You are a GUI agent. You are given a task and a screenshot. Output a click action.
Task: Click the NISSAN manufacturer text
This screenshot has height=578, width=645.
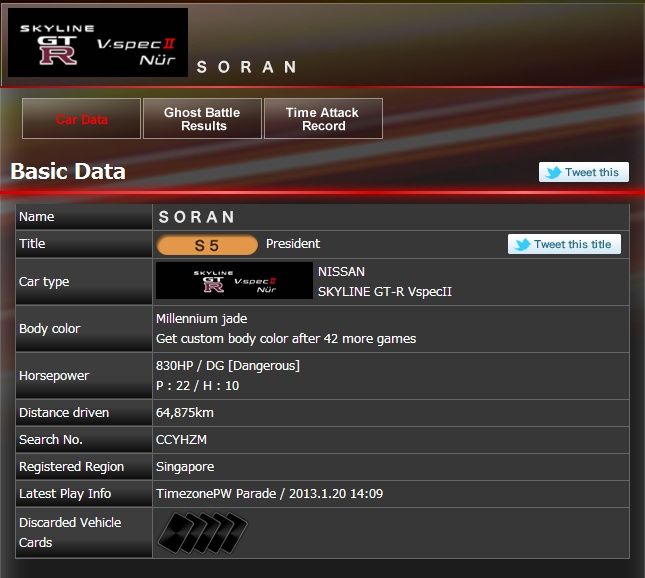click(341, 272)
